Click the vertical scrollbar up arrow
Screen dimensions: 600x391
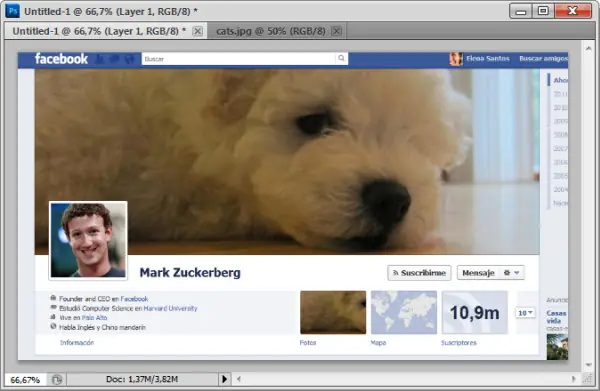pyautogui.click(x=589, y=48)
